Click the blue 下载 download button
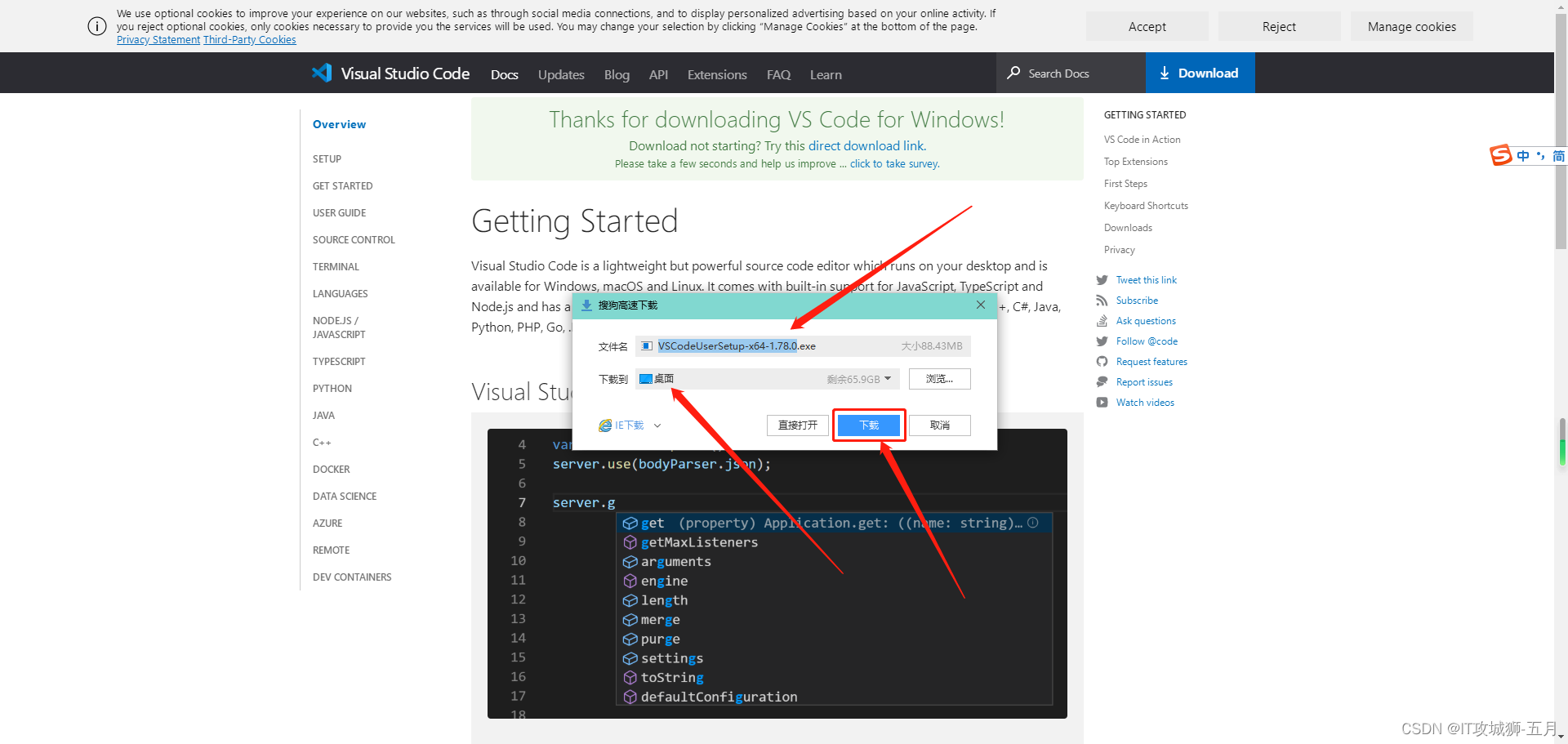The height and width of the screenshot is (744, 1568). tap(869, 425)
